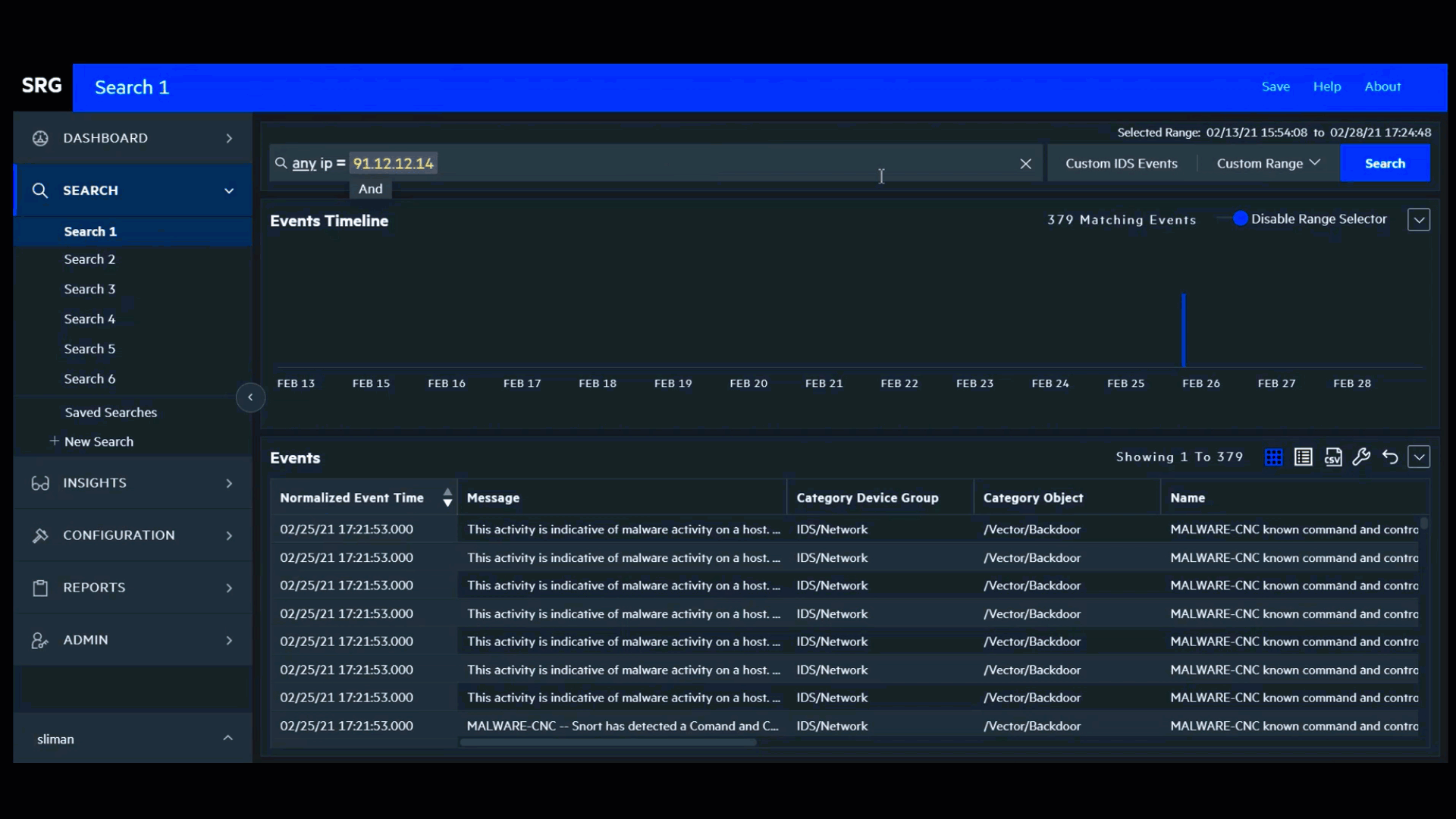Click the Save link in header
1456x819 pixels.
click(1275, 86)
